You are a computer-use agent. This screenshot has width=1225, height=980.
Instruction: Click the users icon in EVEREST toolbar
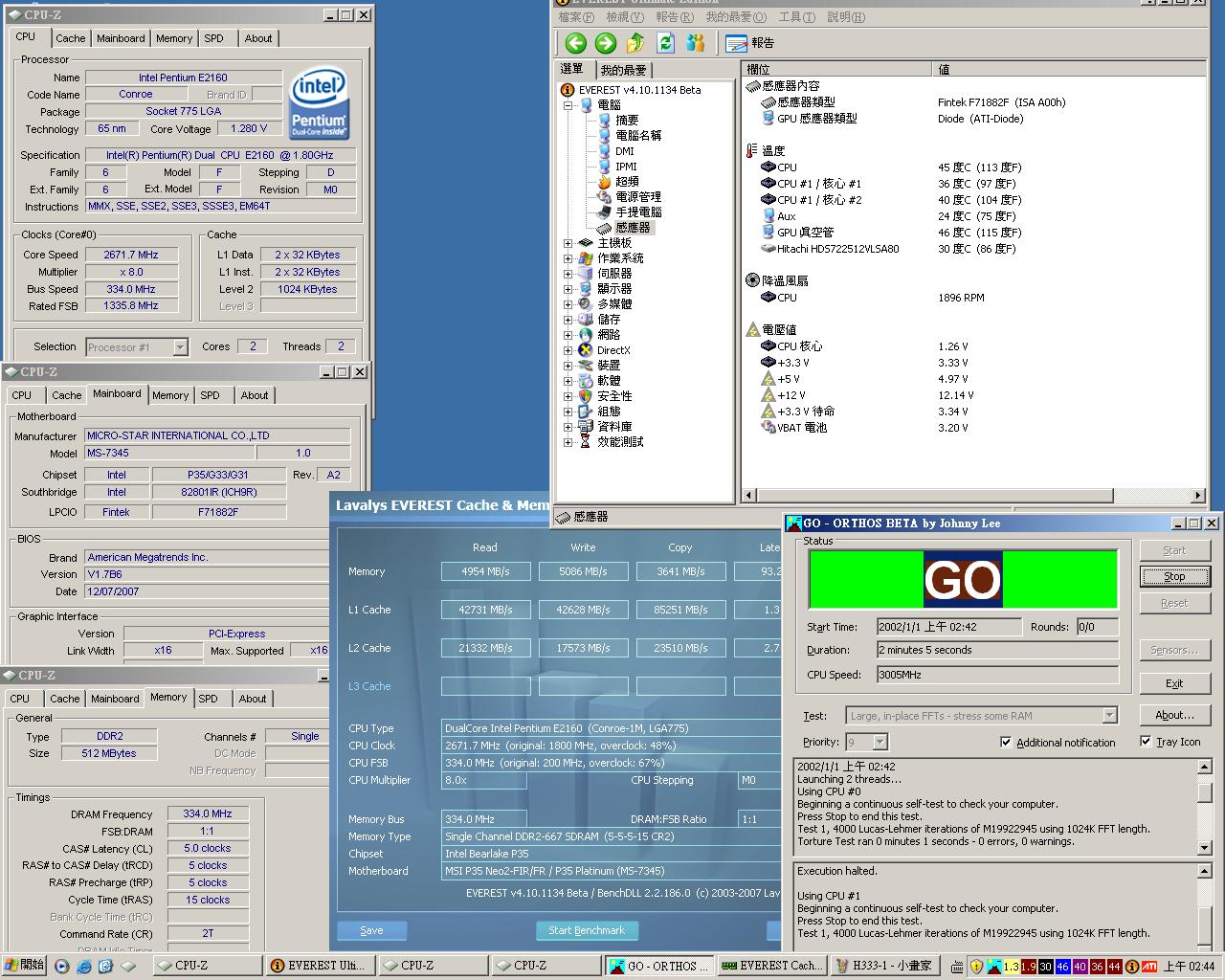696,43
